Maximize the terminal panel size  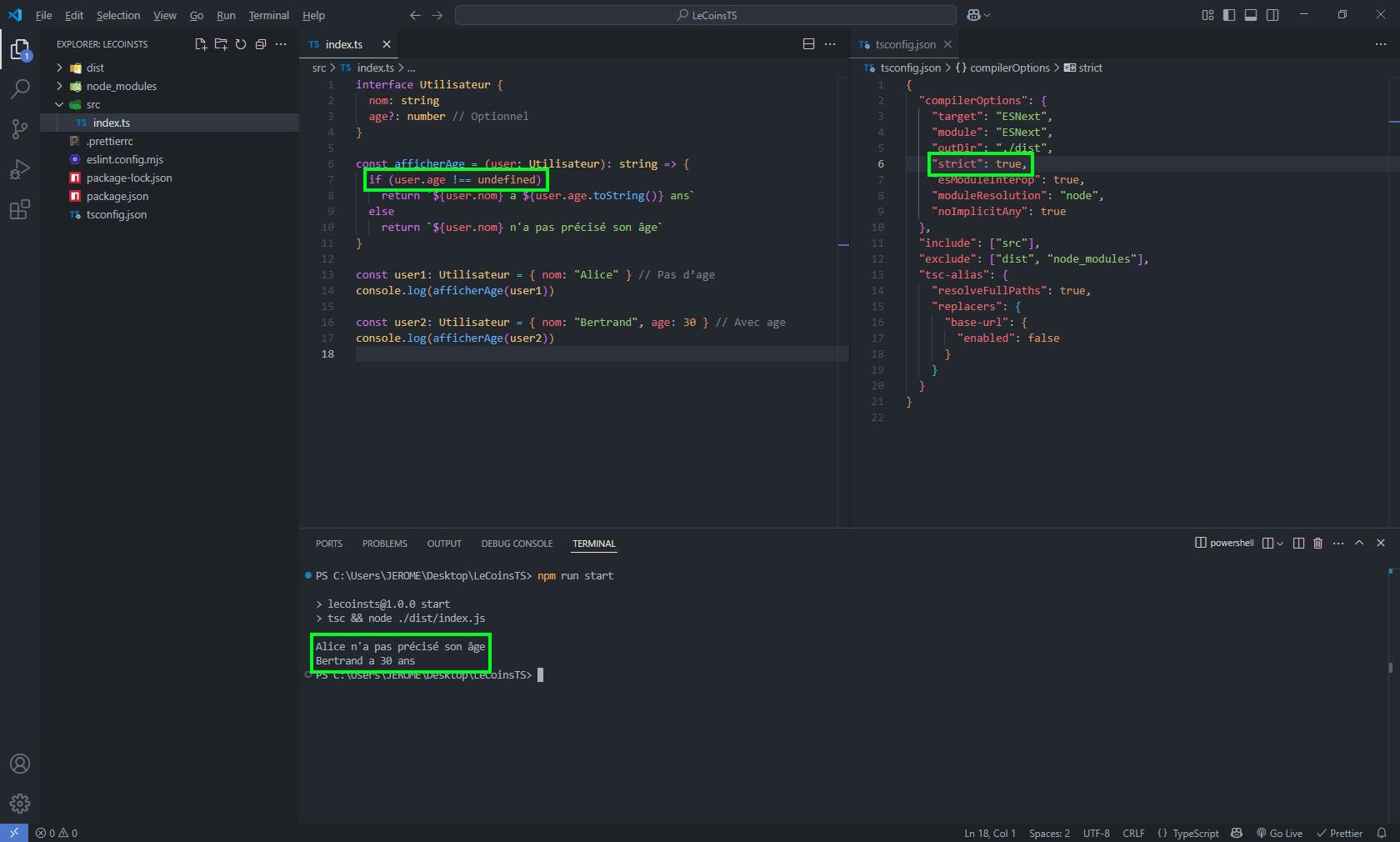pos(1359,543)
